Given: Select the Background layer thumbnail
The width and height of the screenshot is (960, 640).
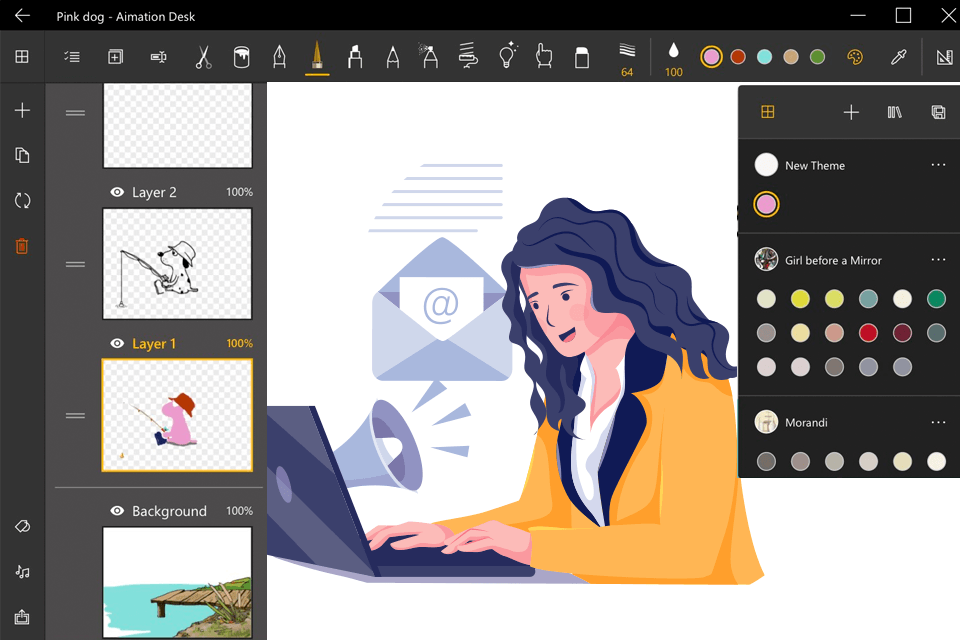Looking at the screenshot, I should point(178,583).
